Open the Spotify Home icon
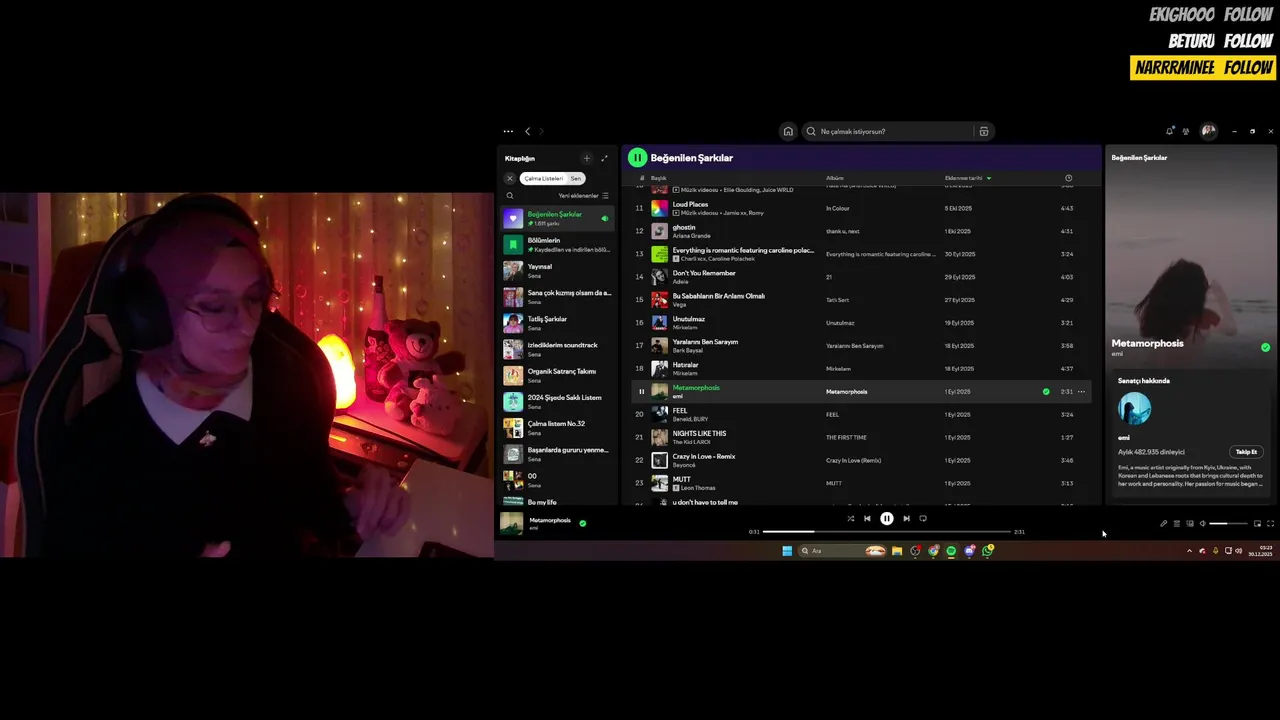The height and width of the screenshot is (720, 1280). pos(788,131)
